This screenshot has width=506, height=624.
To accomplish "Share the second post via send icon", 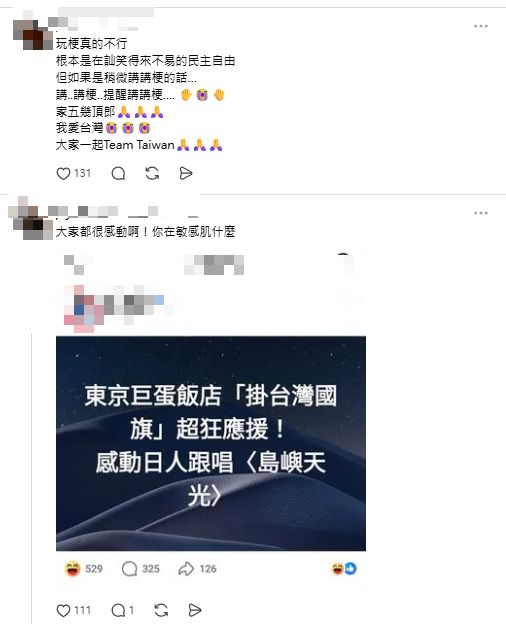I will click(194, 610).
